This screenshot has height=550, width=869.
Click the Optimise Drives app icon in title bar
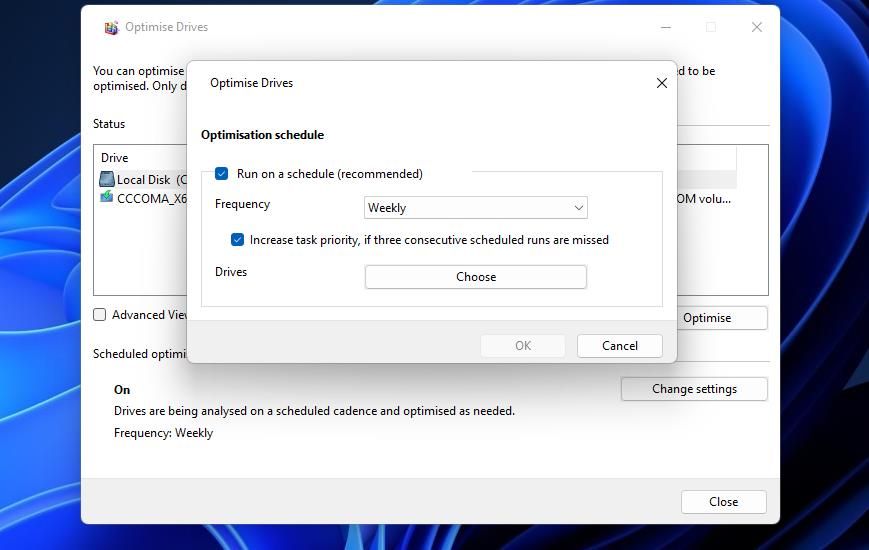tap(111, 27)
